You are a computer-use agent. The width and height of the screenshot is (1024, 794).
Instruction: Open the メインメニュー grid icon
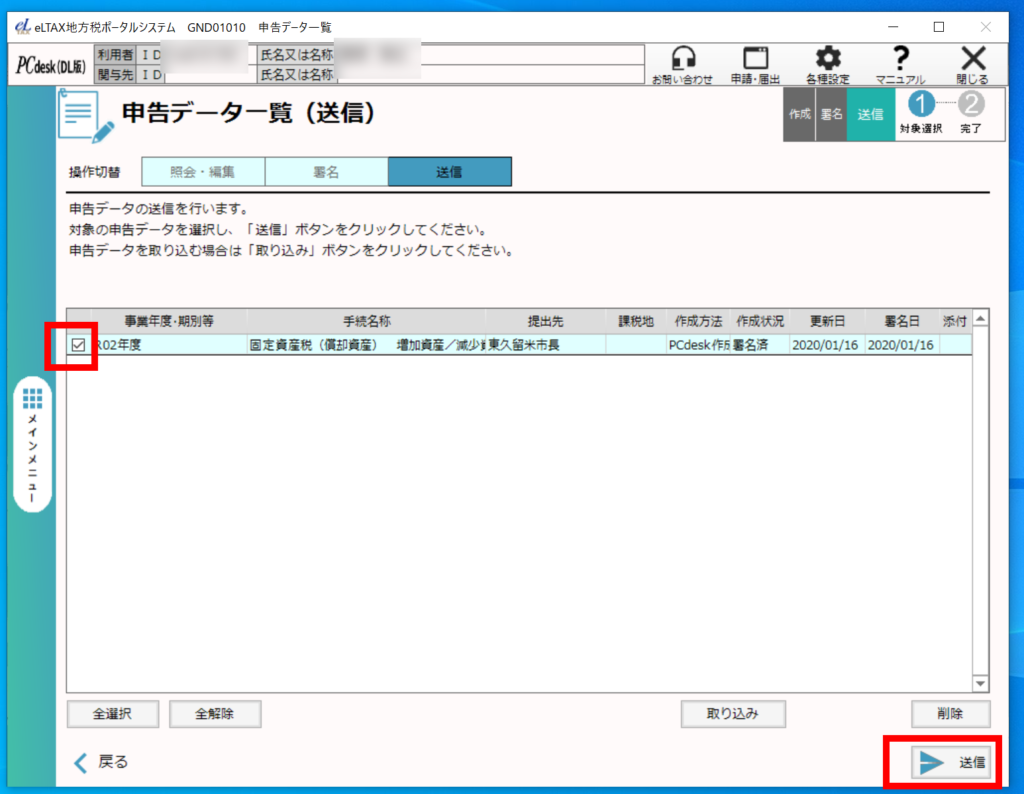[x=33, y=399]
